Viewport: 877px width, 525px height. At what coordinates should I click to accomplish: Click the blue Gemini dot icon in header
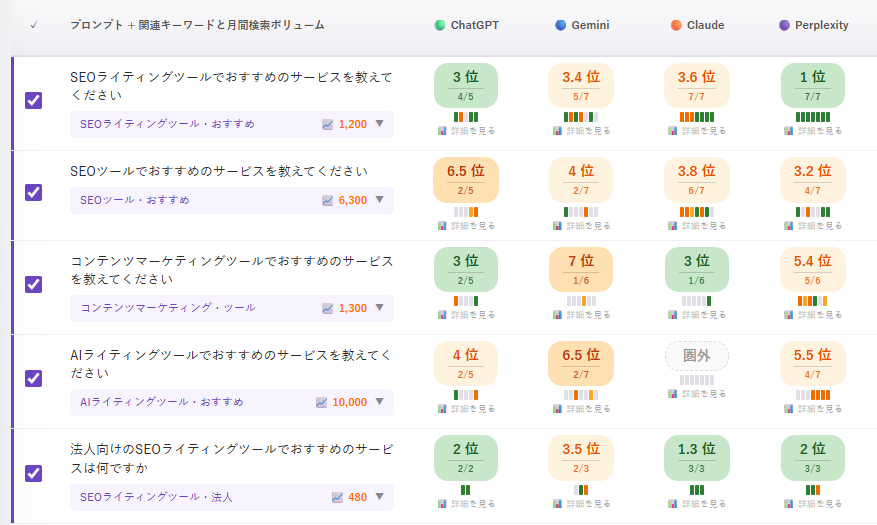(560, 25)
